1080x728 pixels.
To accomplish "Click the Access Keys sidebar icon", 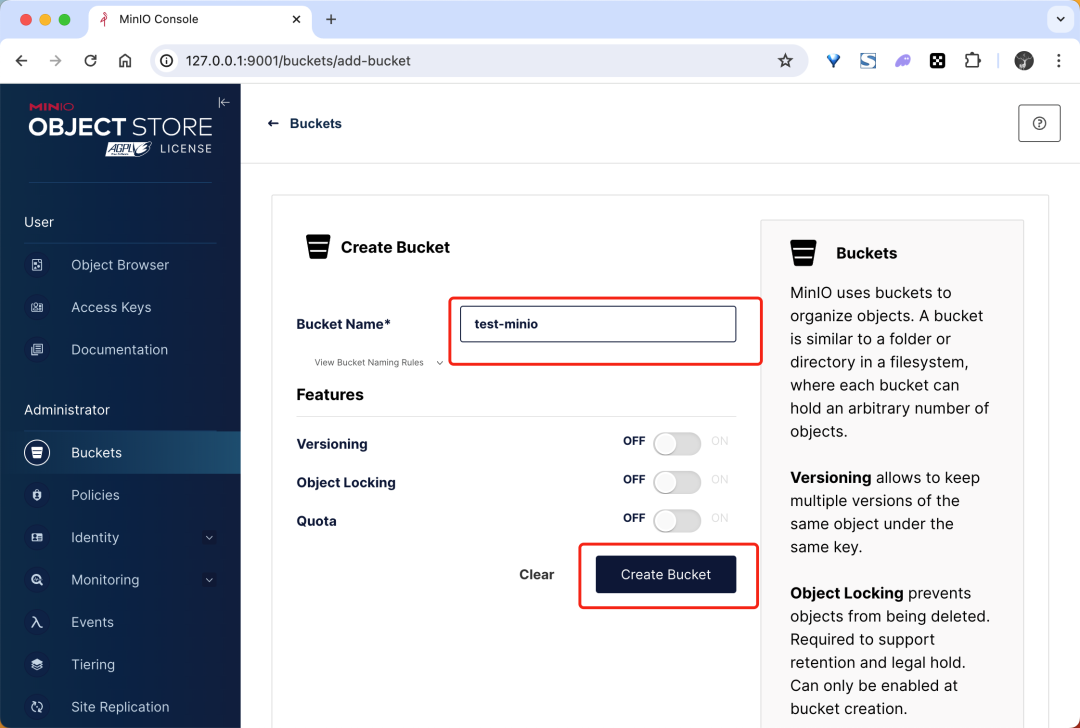I will [x=37, y=307].
